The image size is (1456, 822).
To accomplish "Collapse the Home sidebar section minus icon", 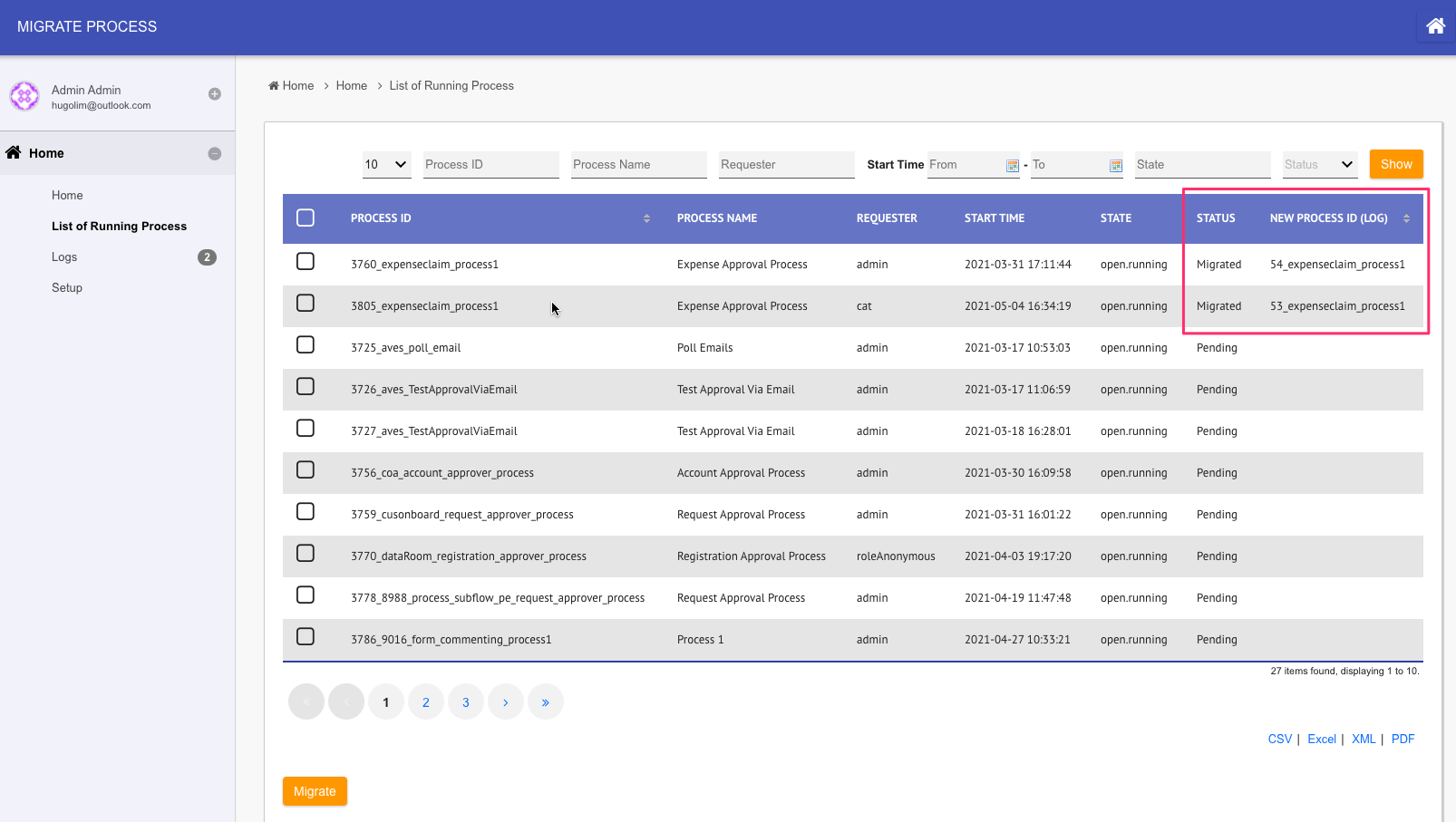I will 215,154.
